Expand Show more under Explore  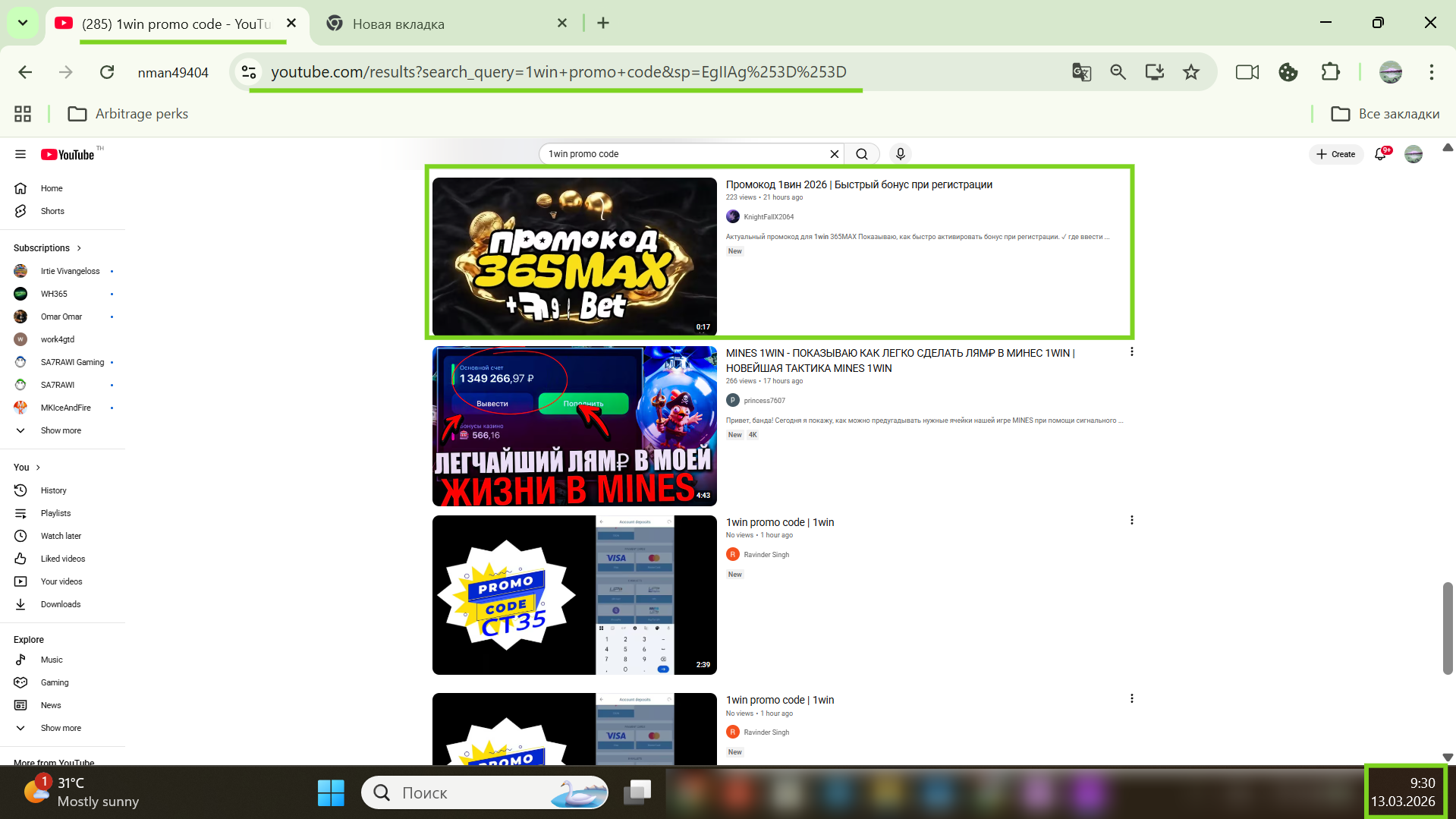tap(61, 728)
